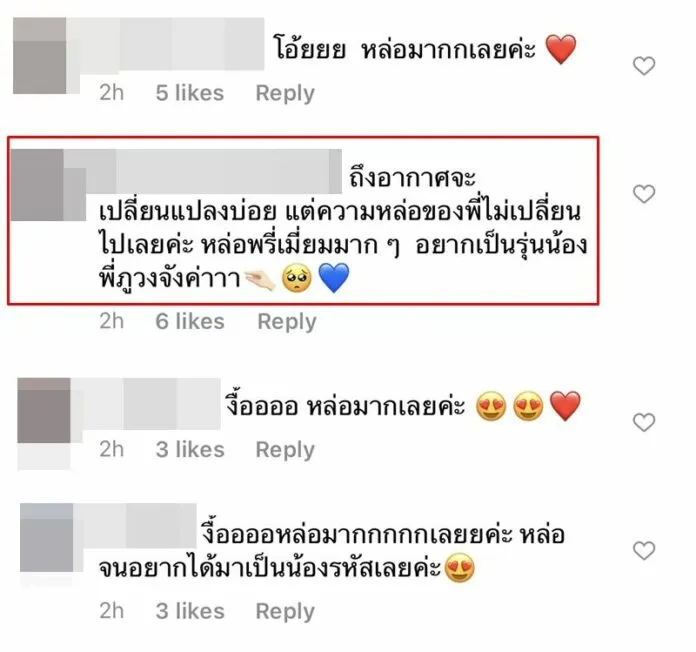Click blurred username of third comment
The image size is (696, 652).
[146, 404]
